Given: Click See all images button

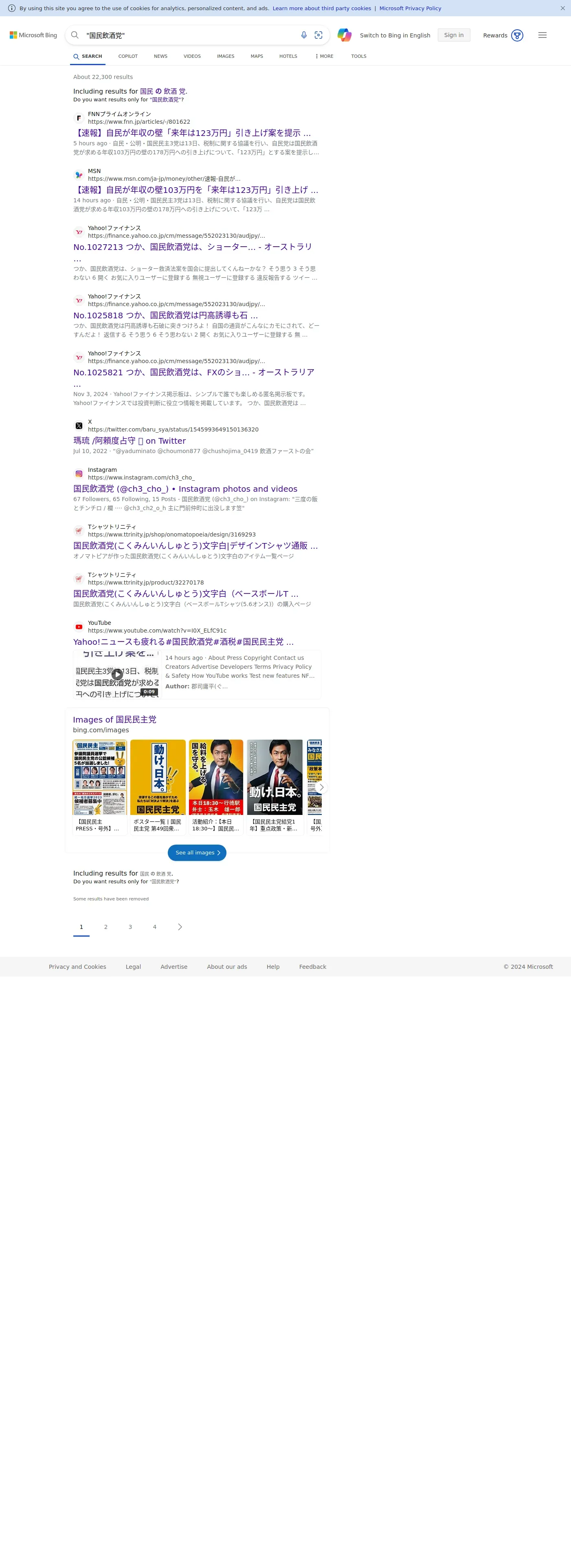Looking at the screenshot, I should coord(197,853).
